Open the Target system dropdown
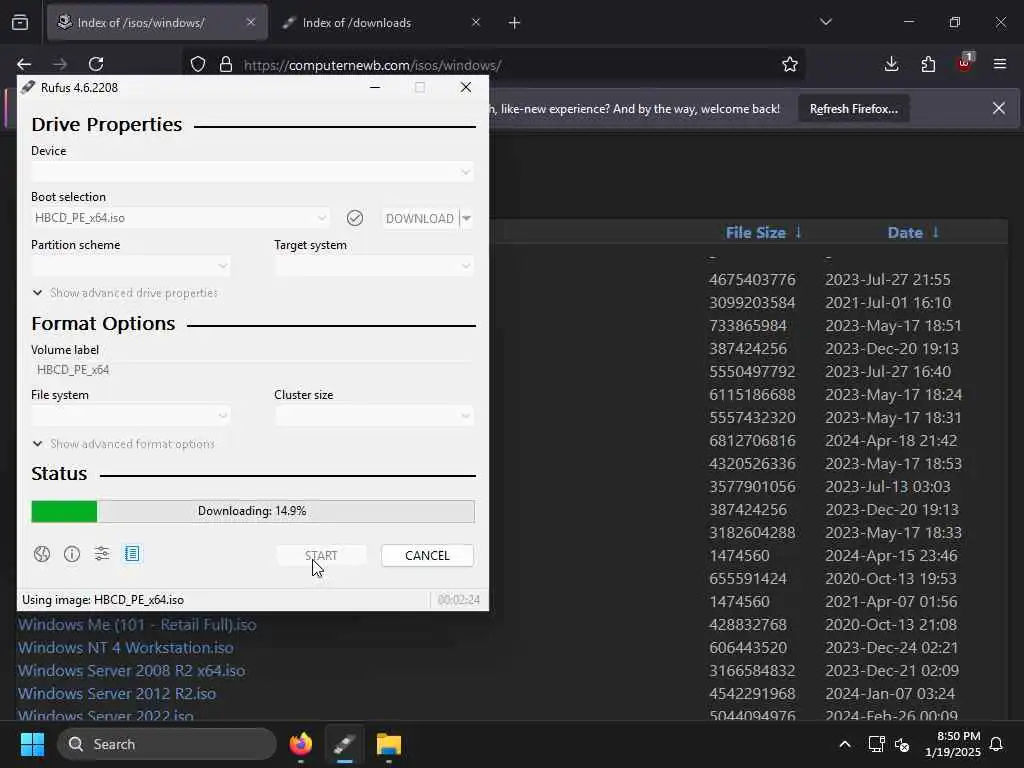Screen dimensions: 1024x768 point(374,266)
